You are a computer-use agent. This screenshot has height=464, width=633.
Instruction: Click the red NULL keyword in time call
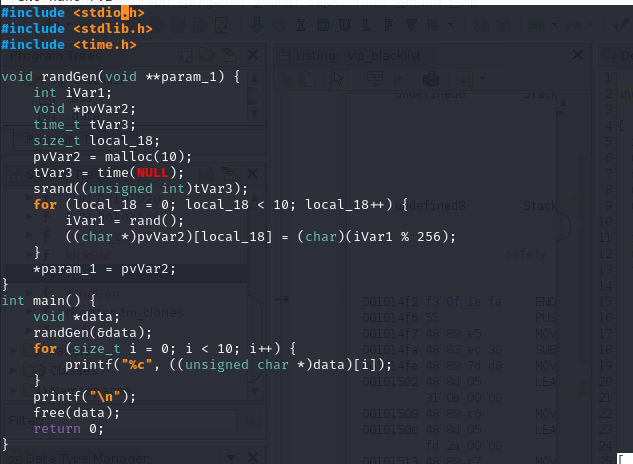tap(153, 173)
